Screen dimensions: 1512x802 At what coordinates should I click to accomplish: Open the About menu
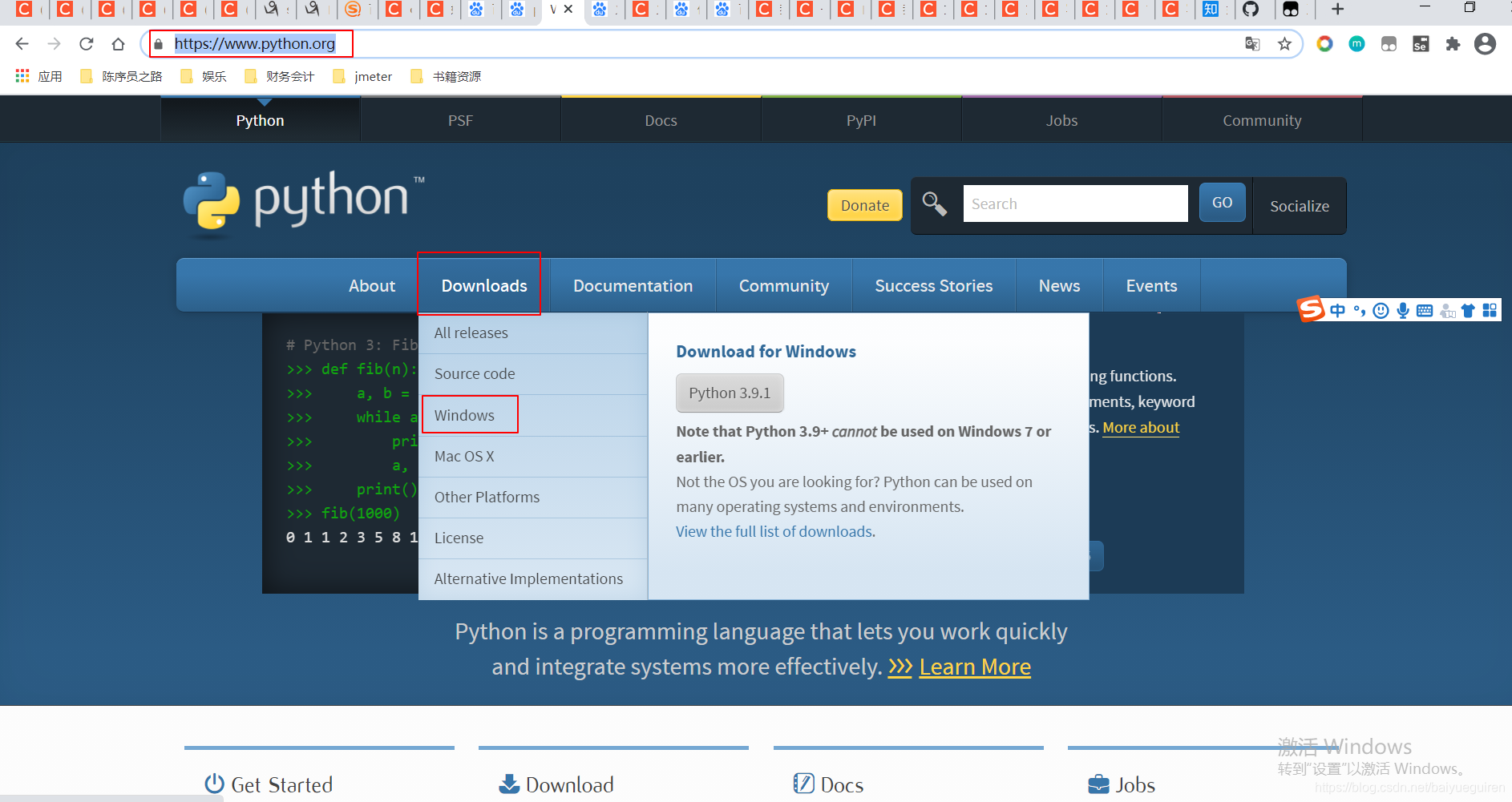tap(372, 286)
